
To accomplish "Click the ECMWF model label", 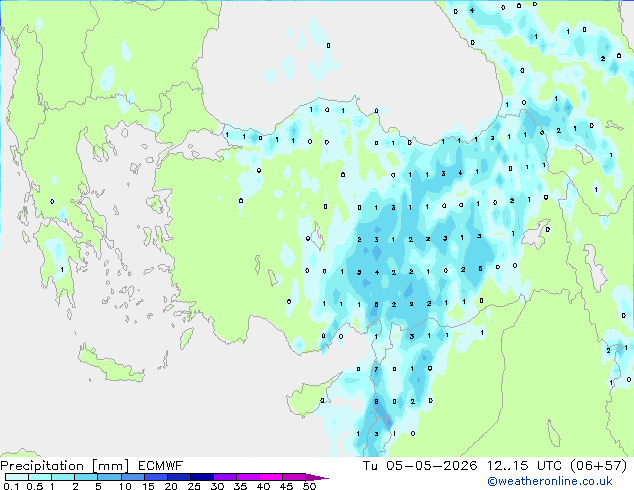I will point(161,466).
